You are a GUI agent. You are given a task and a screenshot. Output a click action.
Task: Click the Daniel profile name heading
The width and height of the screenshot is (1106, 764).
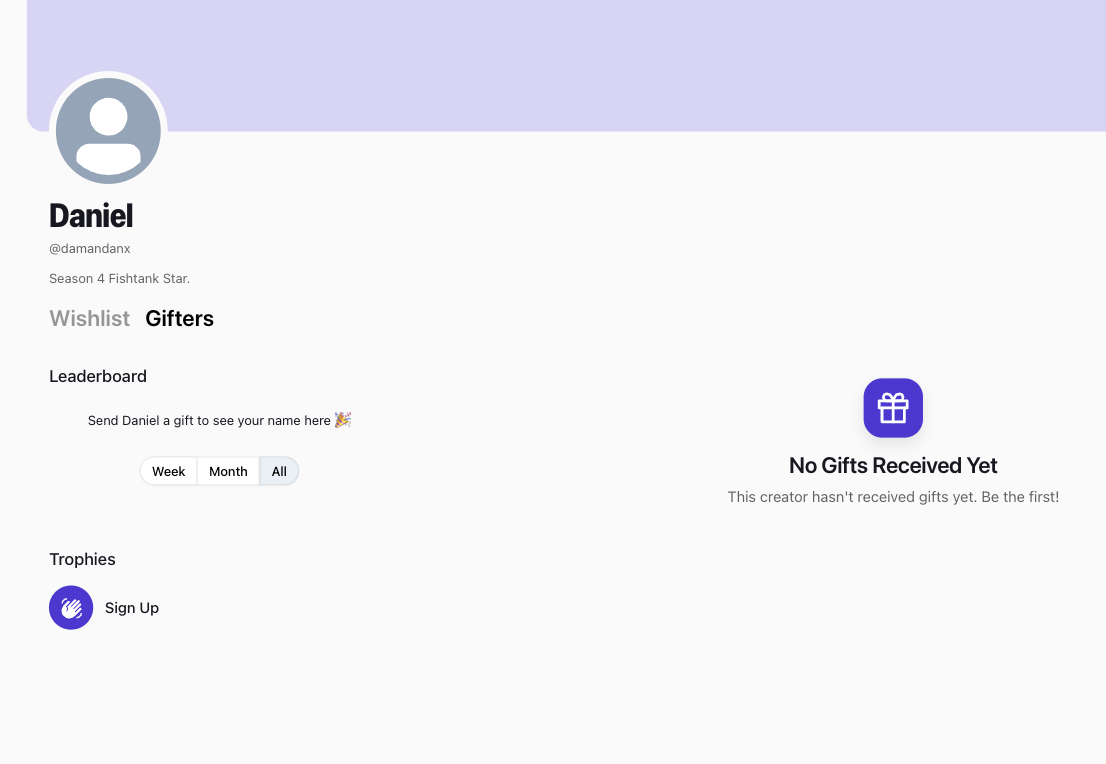point(91,215)
